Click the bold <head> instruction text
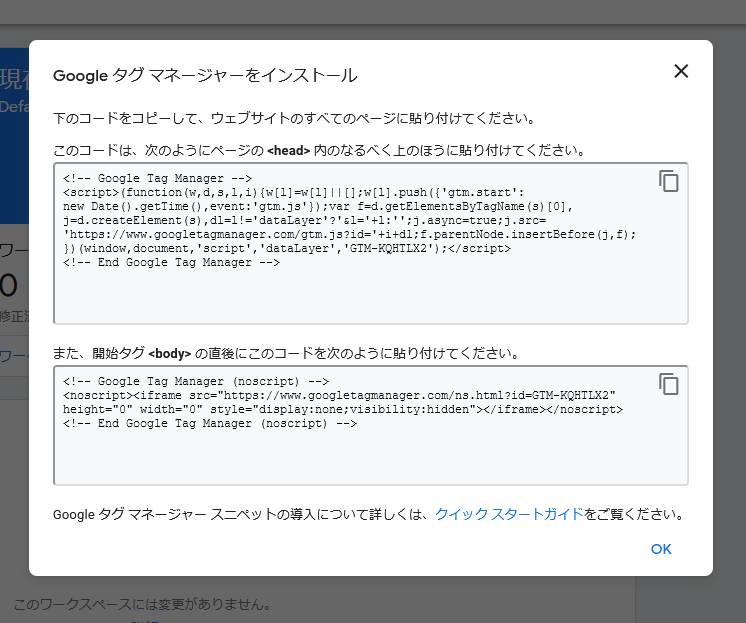 click(x=288, y=151)
